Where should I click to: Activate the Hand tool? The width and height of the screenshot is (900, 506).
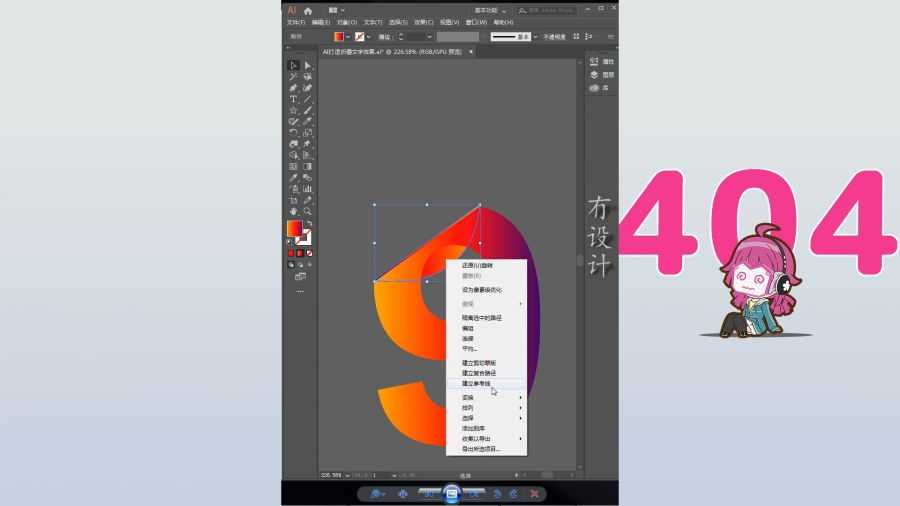(x=294, y=211)
